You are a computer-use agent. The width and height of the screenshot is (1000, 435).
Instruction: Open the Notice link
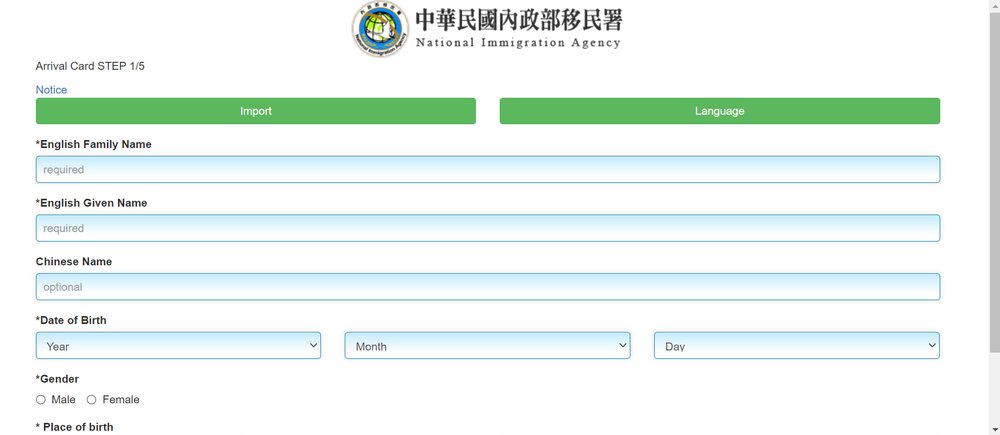click(x=51, y=90)
